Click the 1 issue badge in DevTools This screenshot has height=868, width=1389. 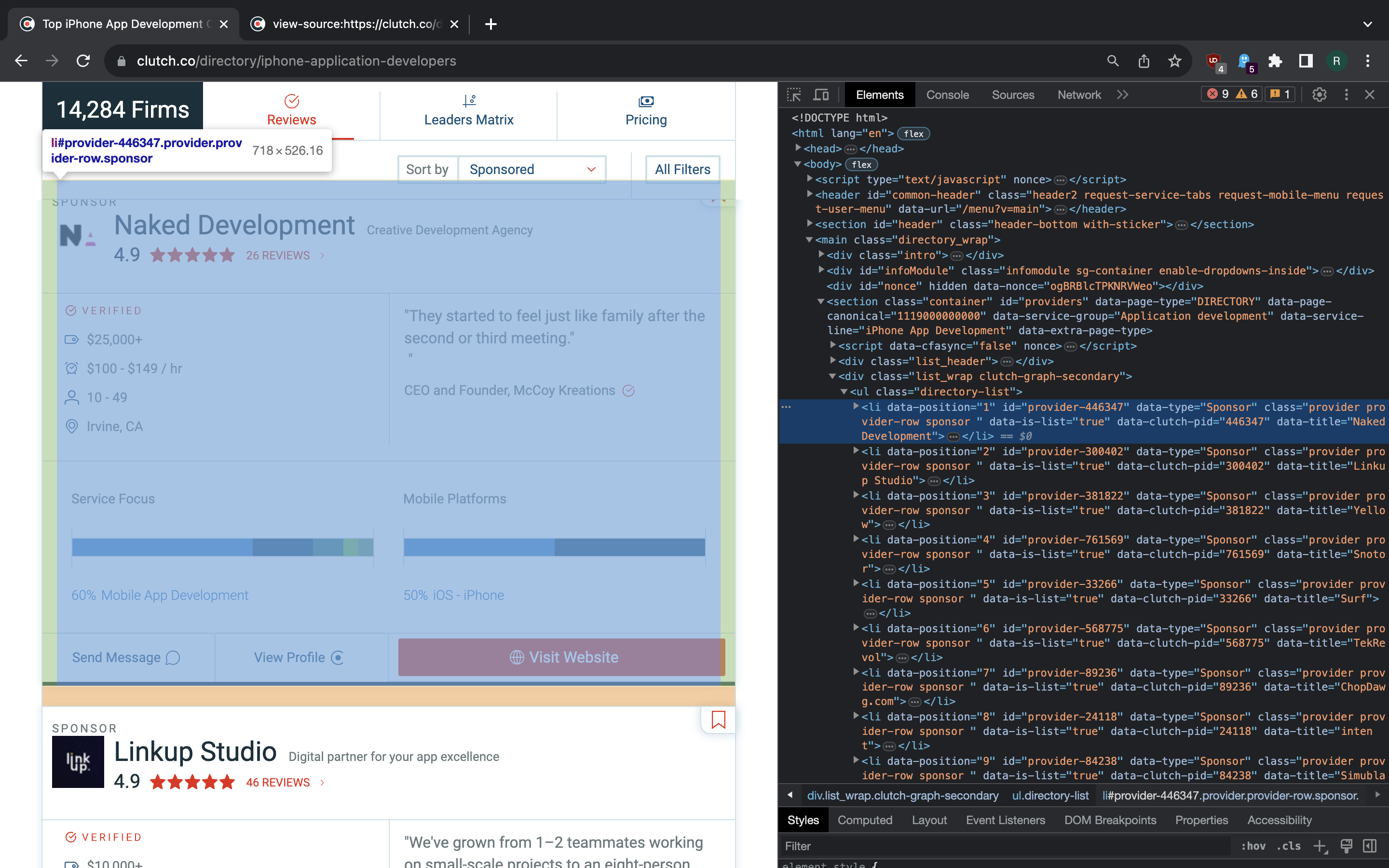[x=1280, y=94]
